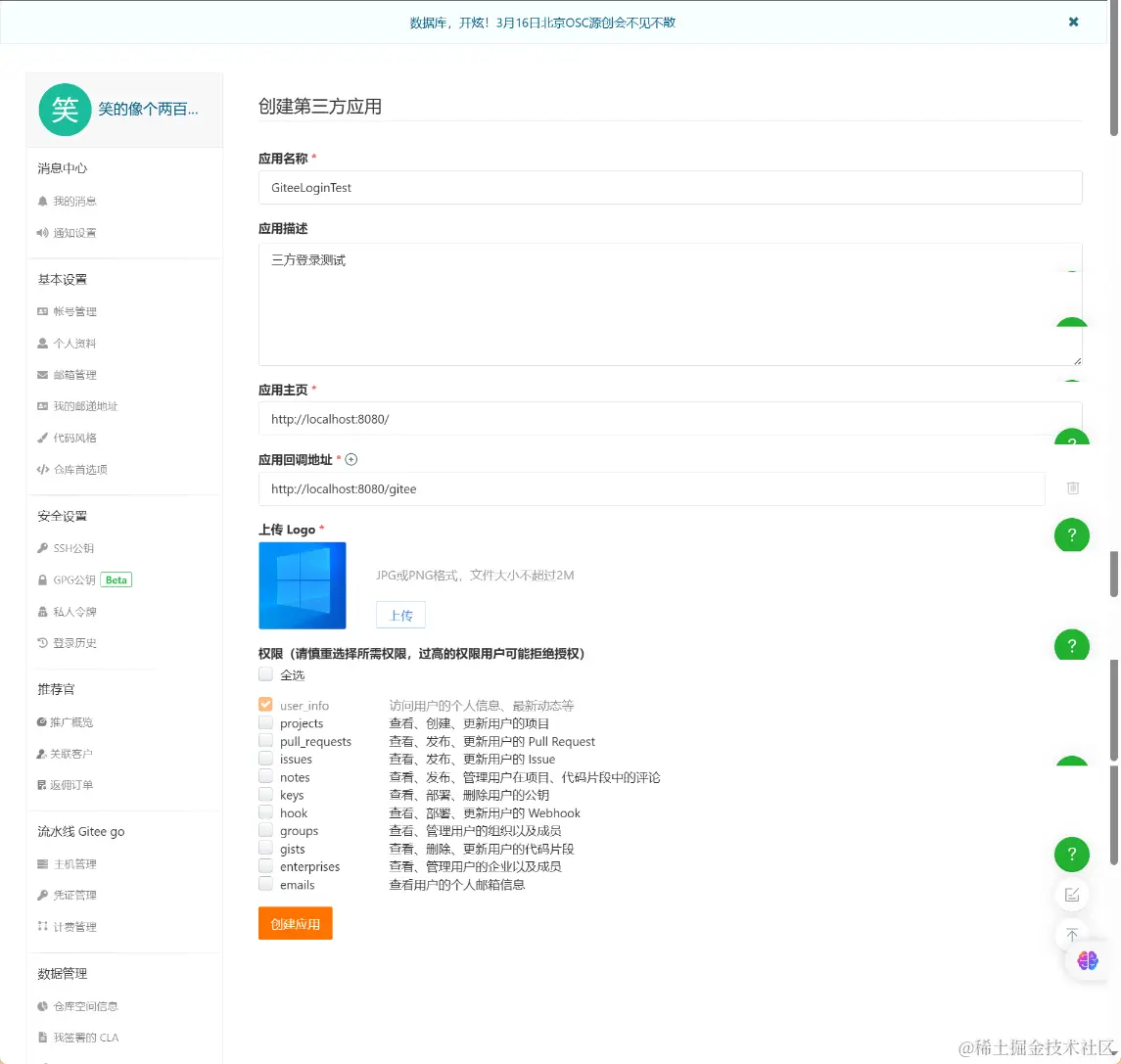Image resolution: width=1121 pixels, height=1064 pixels.
Task: Delete callback address with trash icon
Action: tap(1072, 488)
